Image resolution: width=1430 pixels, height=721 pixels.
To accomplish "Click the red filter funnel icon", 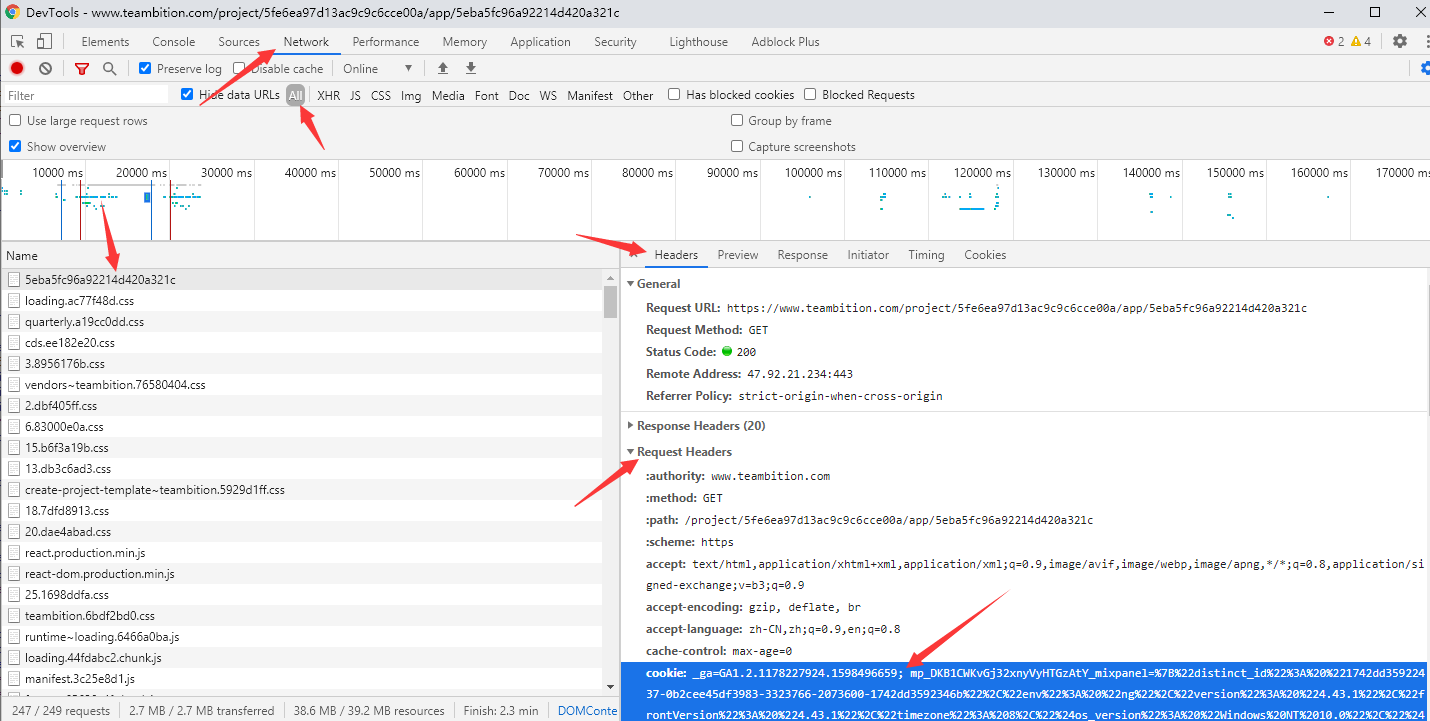I will coord(82,69).
